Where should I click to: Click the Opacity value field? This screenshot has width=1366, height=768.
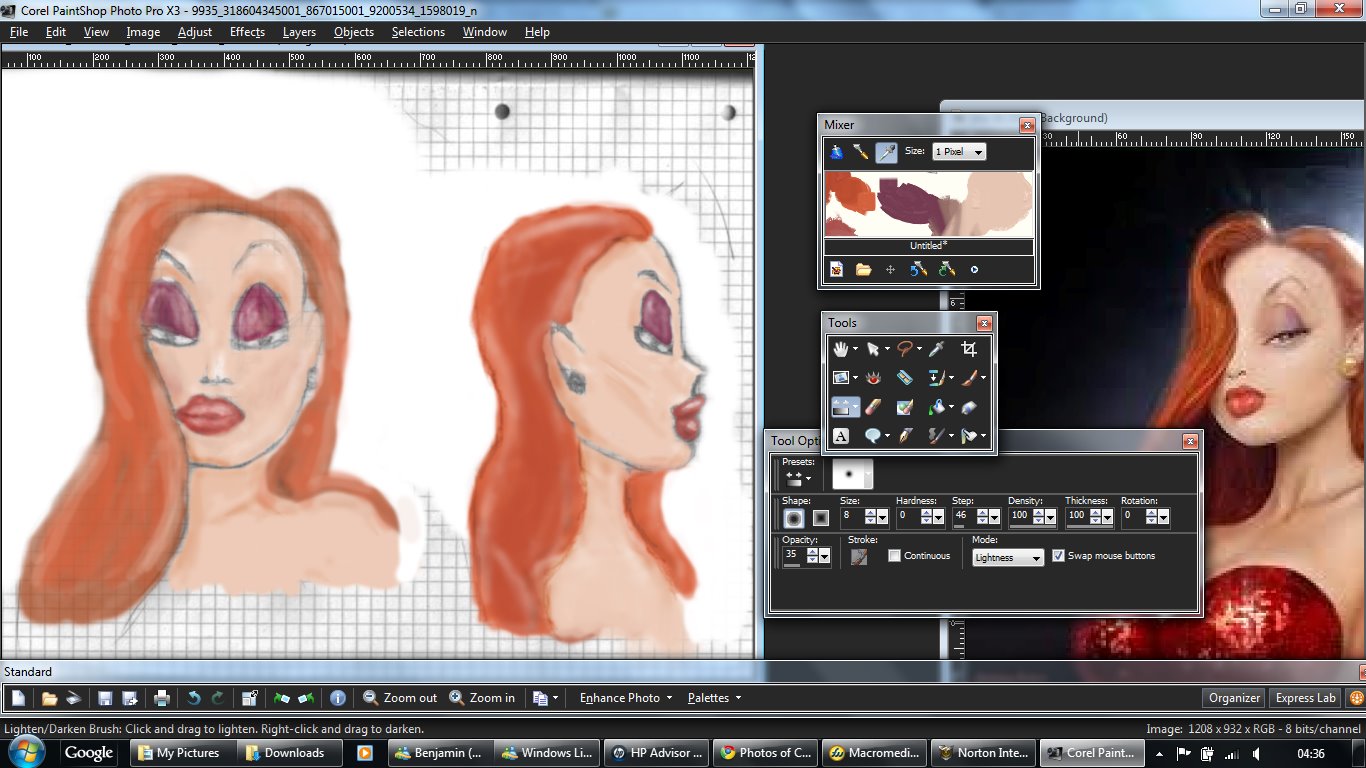[793, 554]
